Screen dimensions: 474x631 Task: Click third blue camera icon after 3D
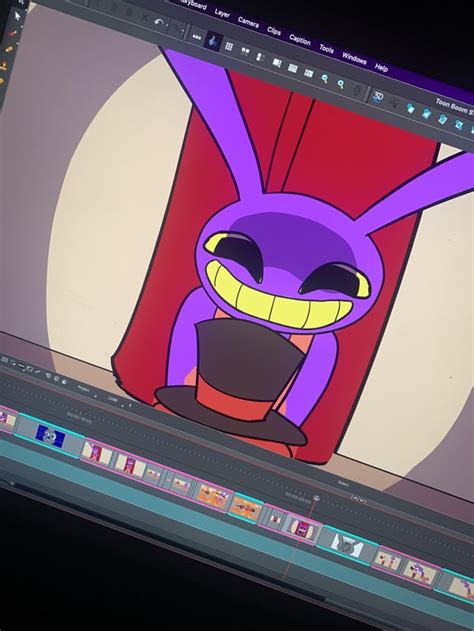[x=443, y=119]
